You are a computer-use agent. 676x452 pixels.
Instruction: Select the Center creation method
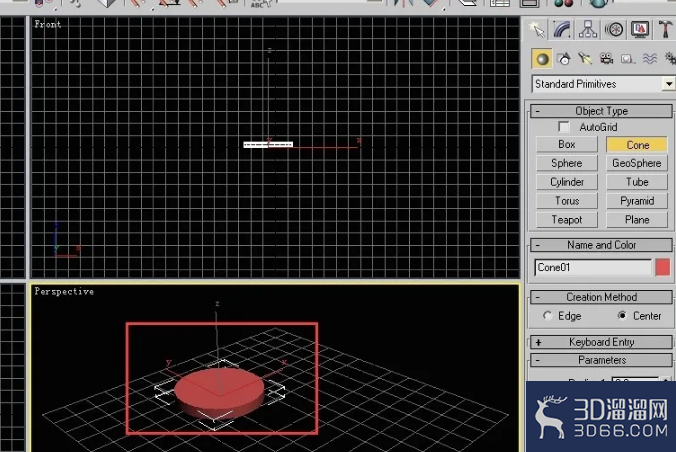coord(622,316)
